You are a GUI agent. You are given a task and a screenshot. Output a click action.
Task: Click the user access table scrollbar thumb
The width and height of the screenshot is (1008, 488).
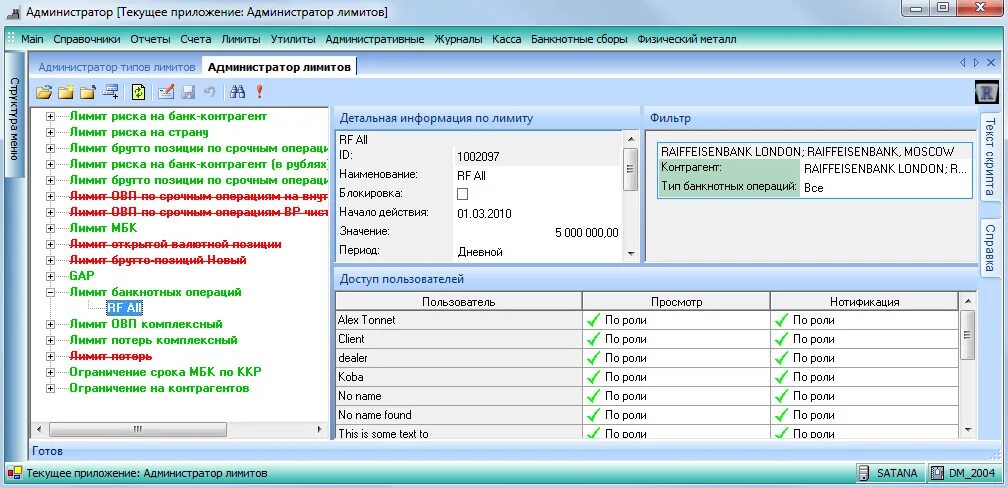coord(968,335)
